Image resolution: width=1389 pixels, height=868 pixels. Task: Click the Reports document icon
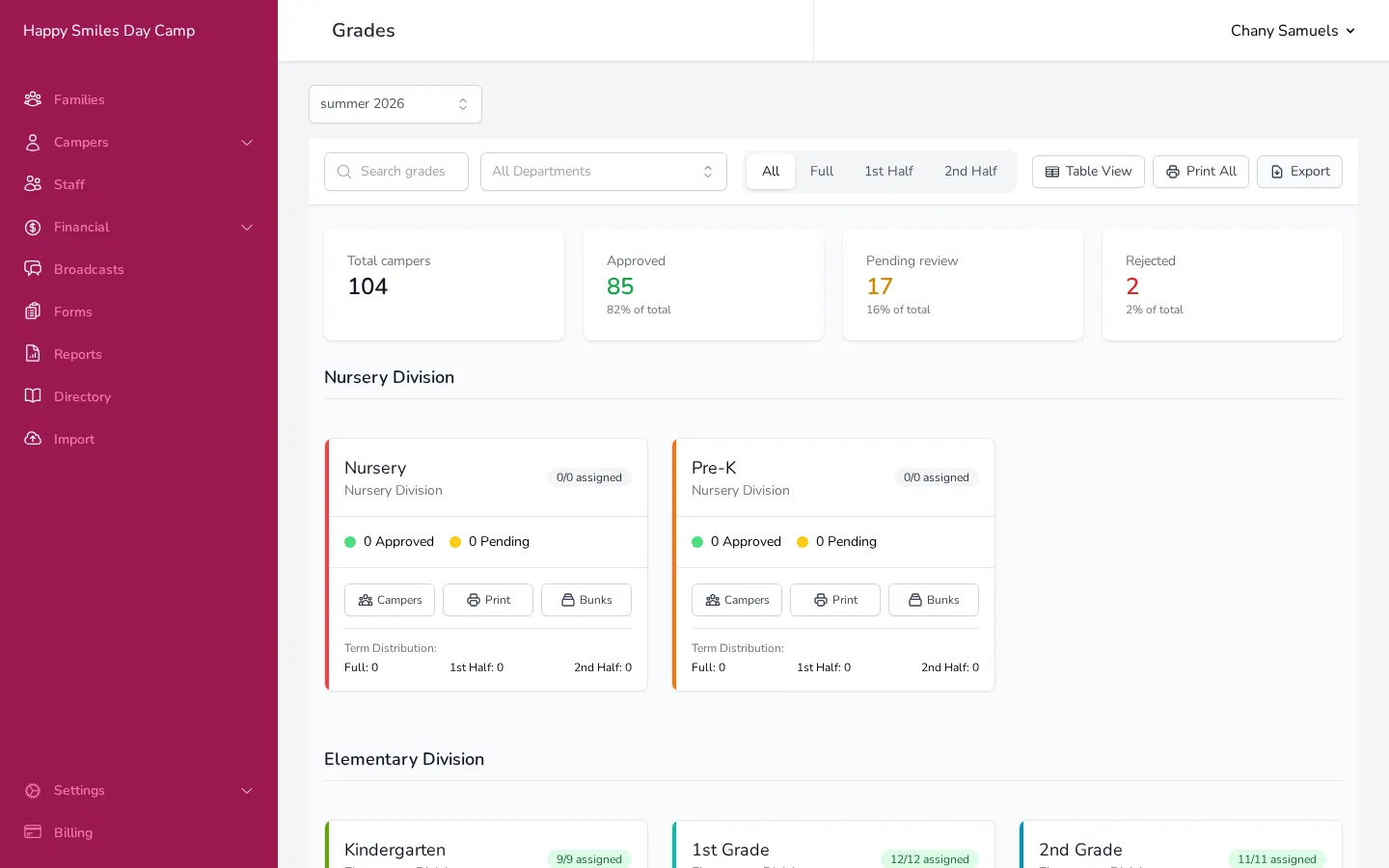click(x=33, y=354)
